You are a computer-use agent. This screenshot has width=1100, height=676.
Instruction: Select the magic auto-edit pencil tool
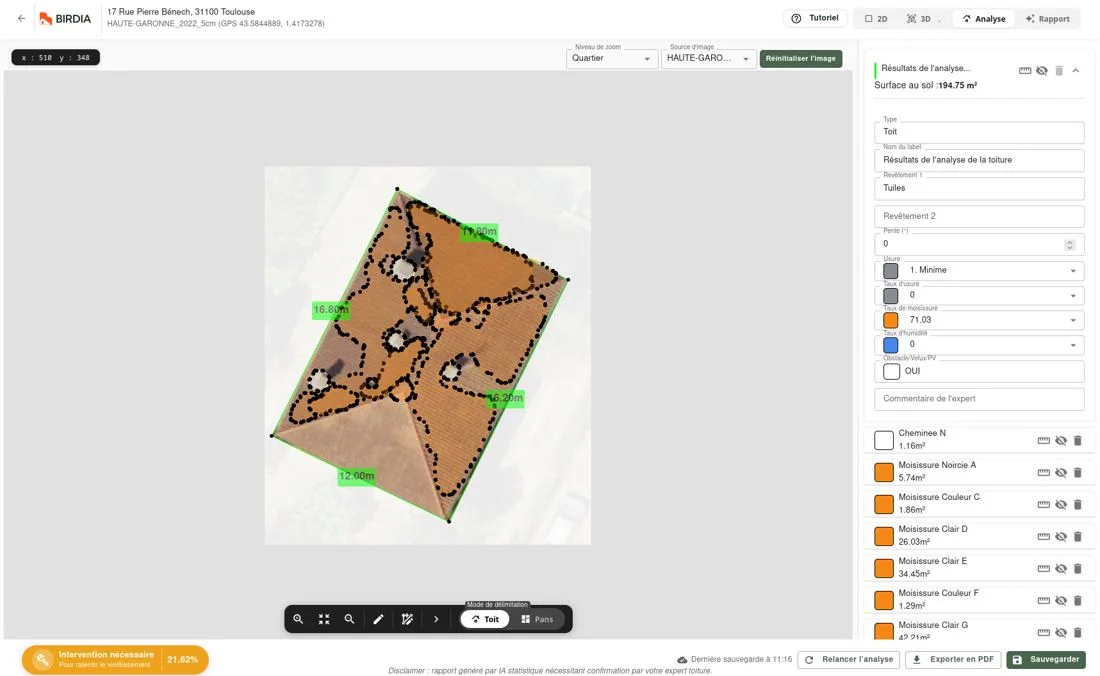pos(407,619)
